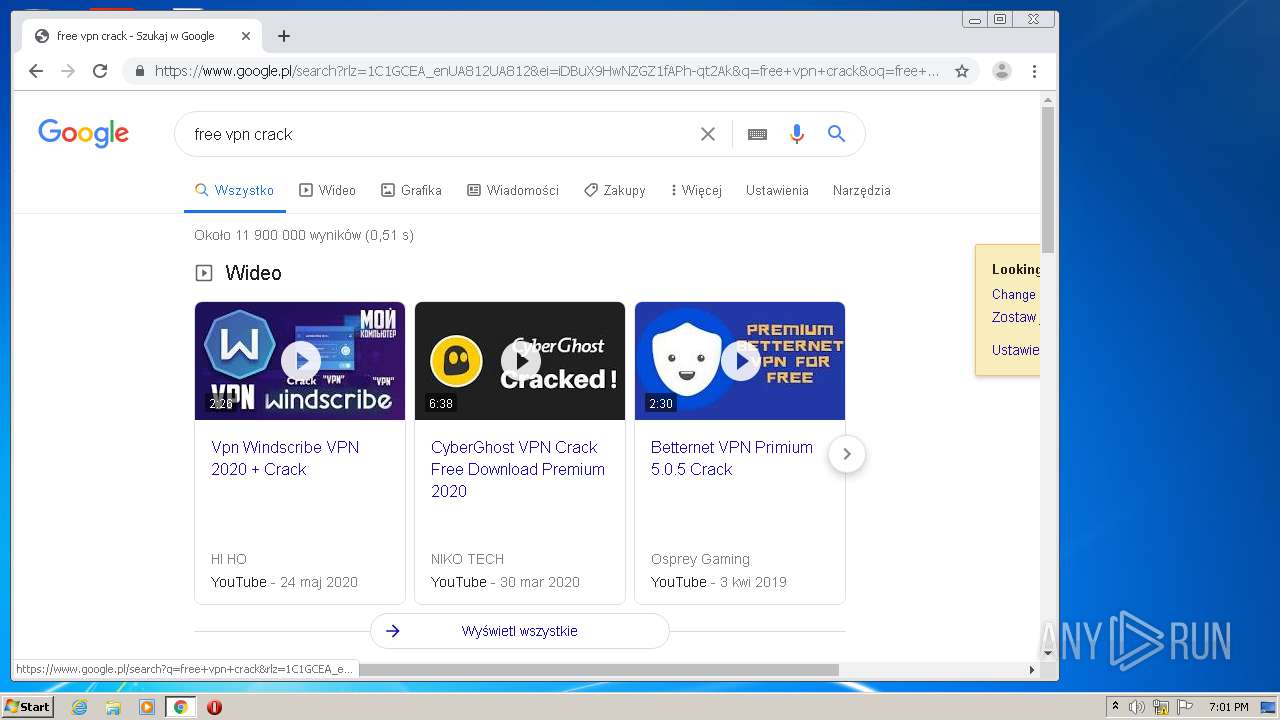Click the 7:01 PM clock
Screen dimensions: 1280x720
[1228, 707]
